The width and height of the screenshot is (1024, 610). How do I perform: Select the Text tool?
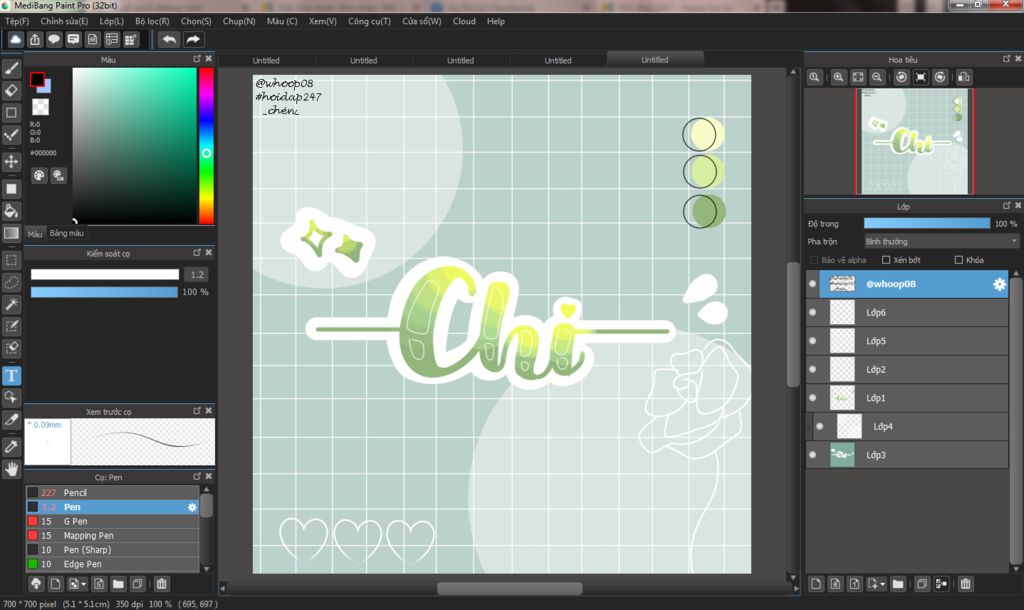click(11, 376)
